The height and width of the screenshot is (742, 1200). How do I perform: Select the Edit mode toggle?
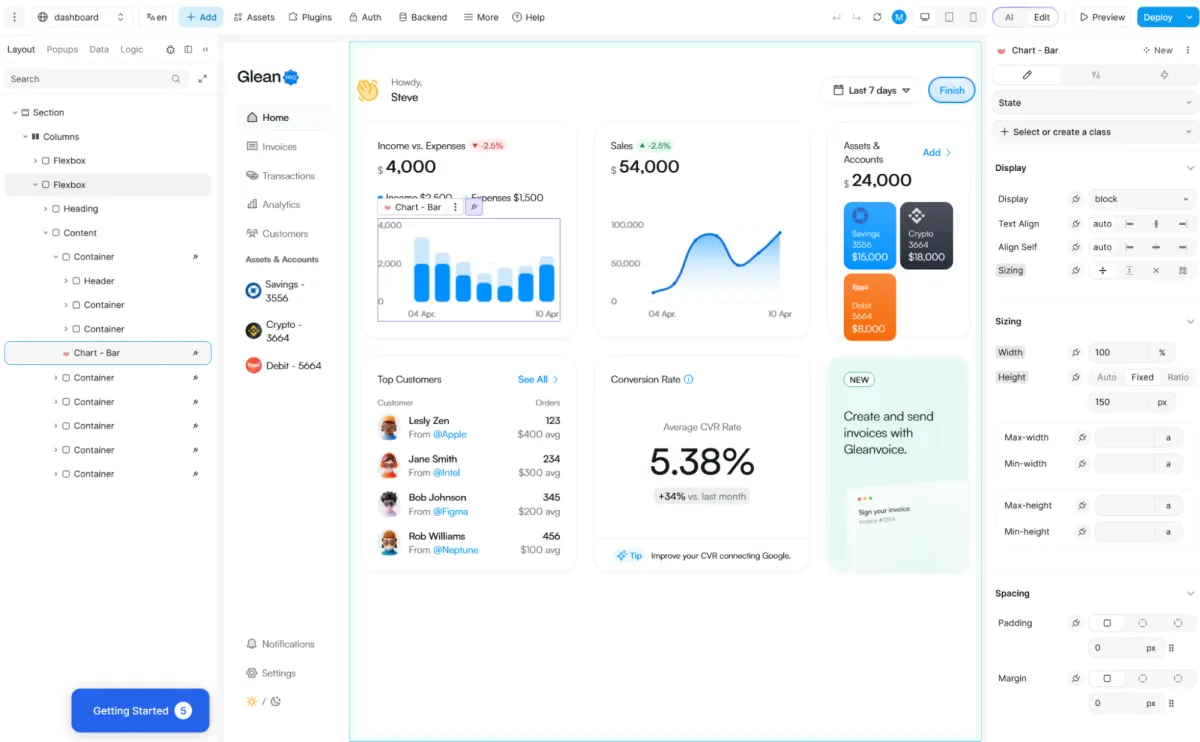[1042, 17]
